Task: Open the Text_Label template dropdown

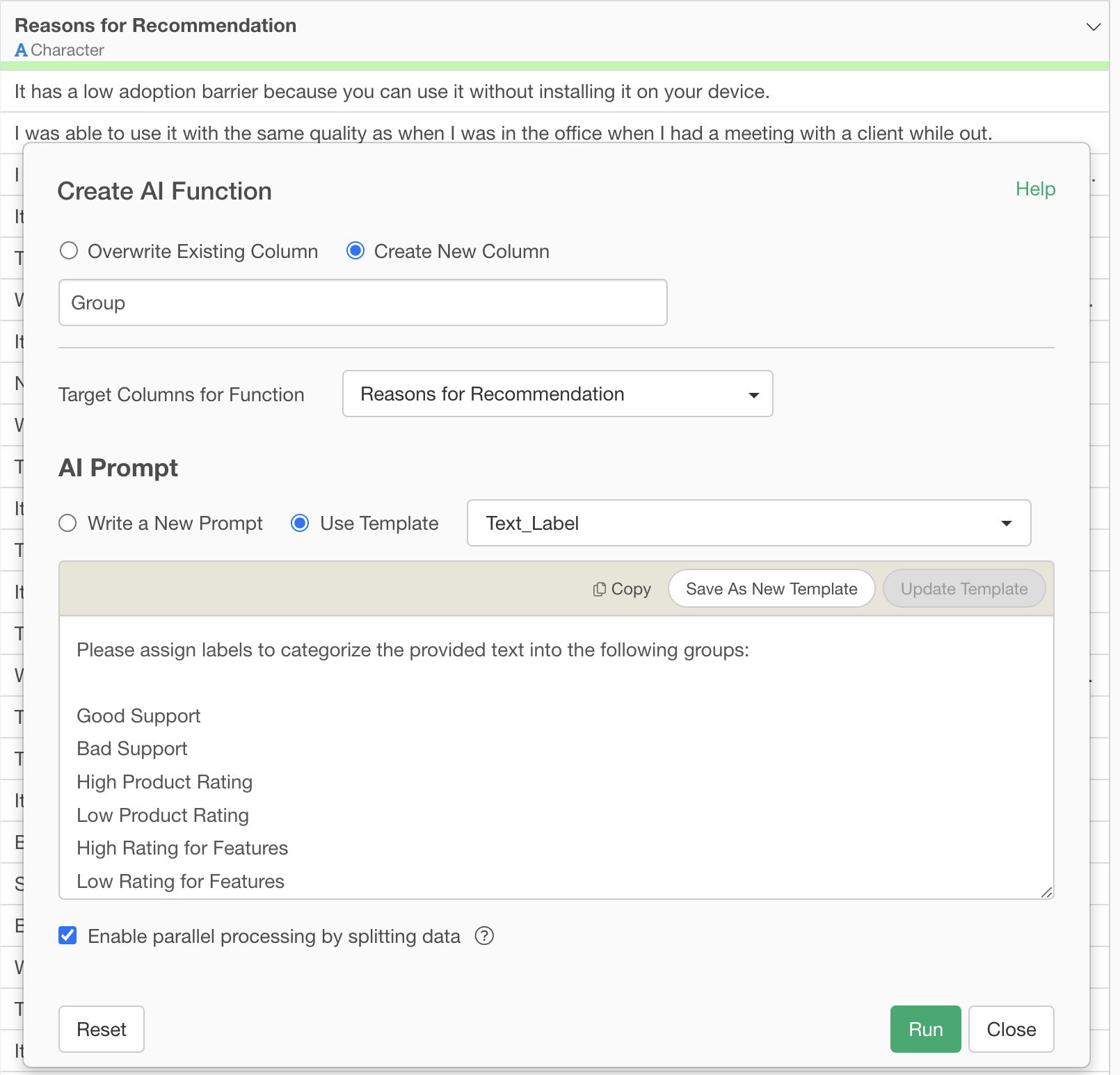Action: (749, 523)
